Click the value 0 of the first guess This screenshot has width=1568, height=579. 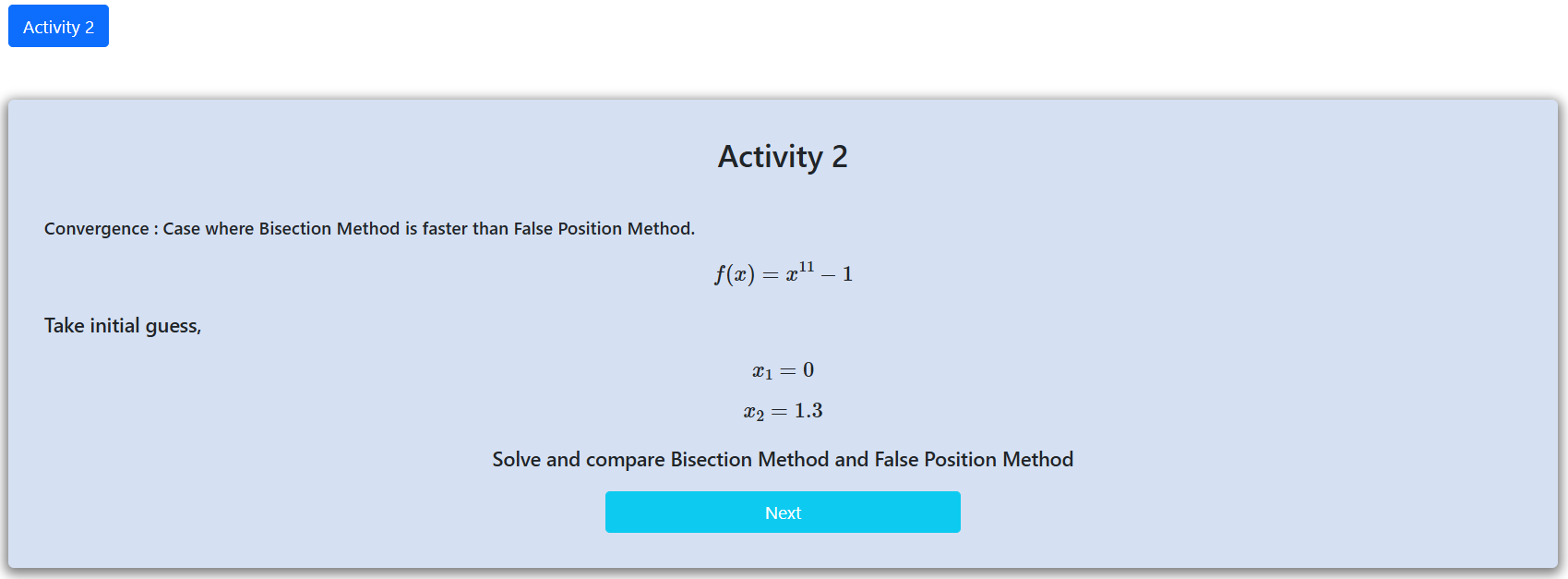click(808, 370)
